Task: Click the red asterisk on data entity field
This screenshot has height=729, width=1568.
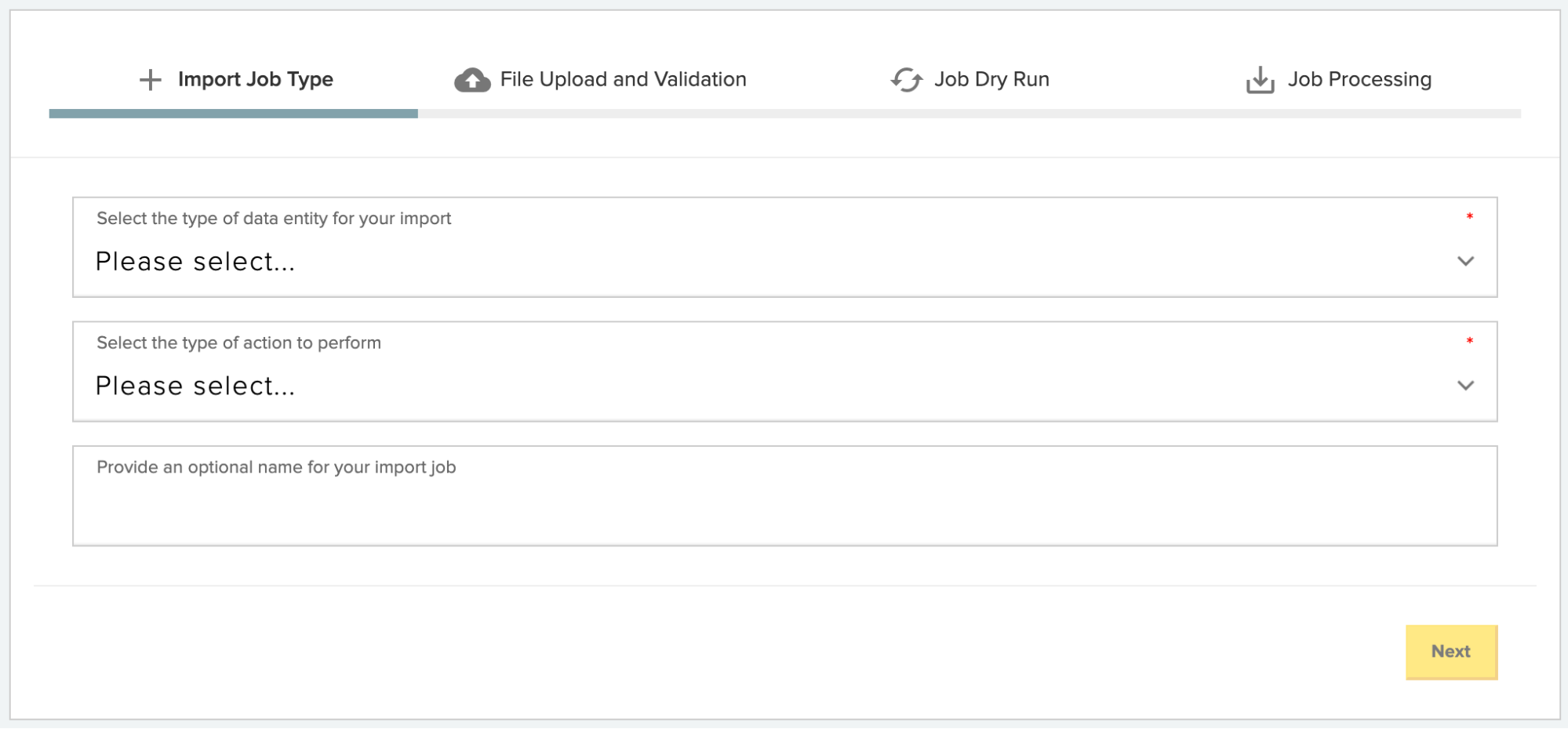Action: (1469, 217)
